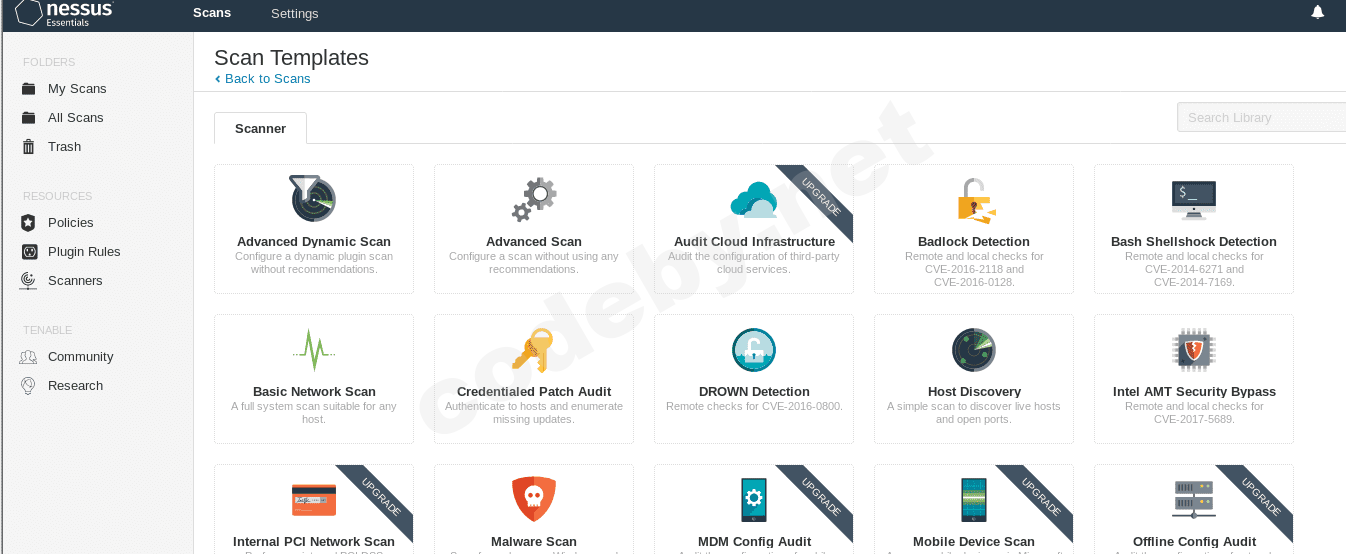1346x554 pixels.
Task: Click the Audit Cloud Infrastructure title
Action: tap(754, 242)
